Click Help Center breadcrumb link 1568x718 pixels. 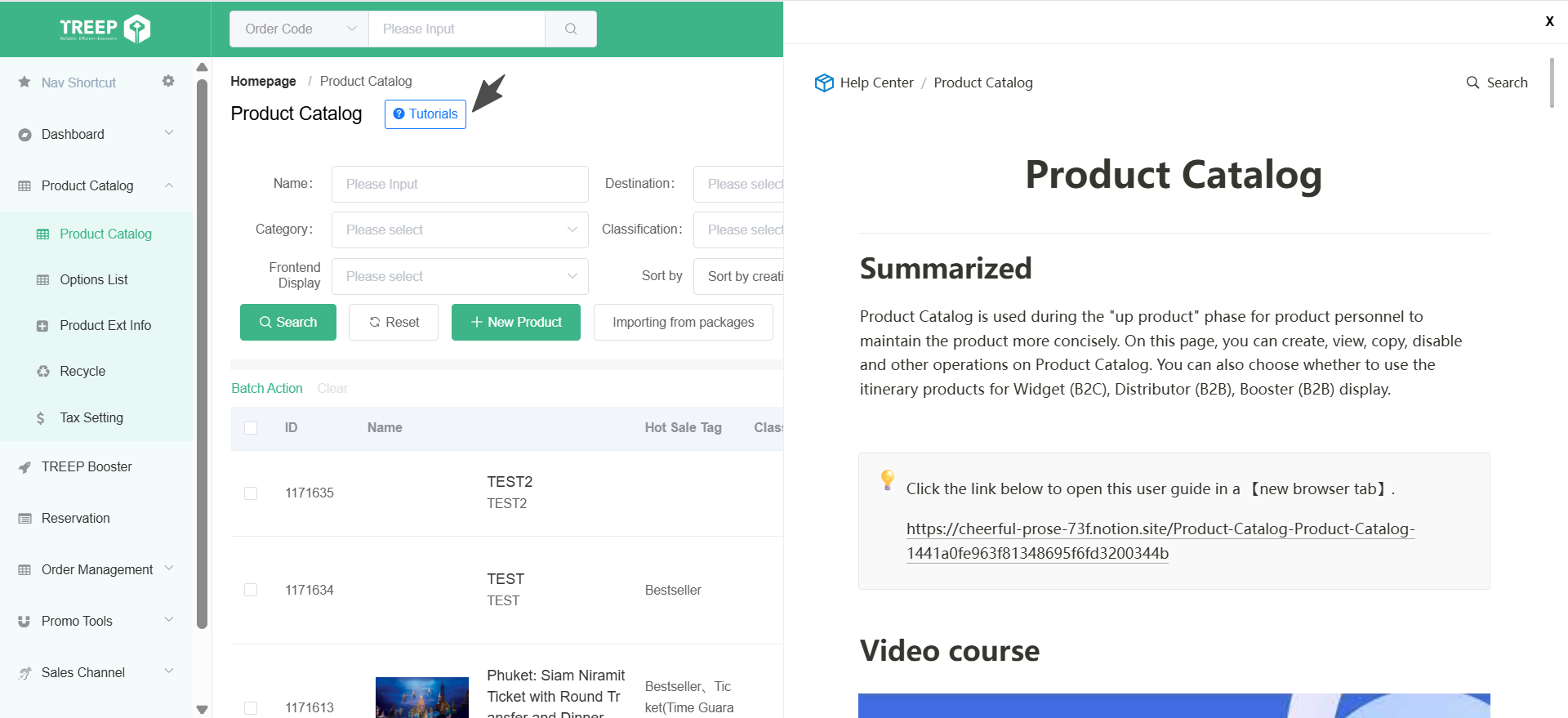876,83
